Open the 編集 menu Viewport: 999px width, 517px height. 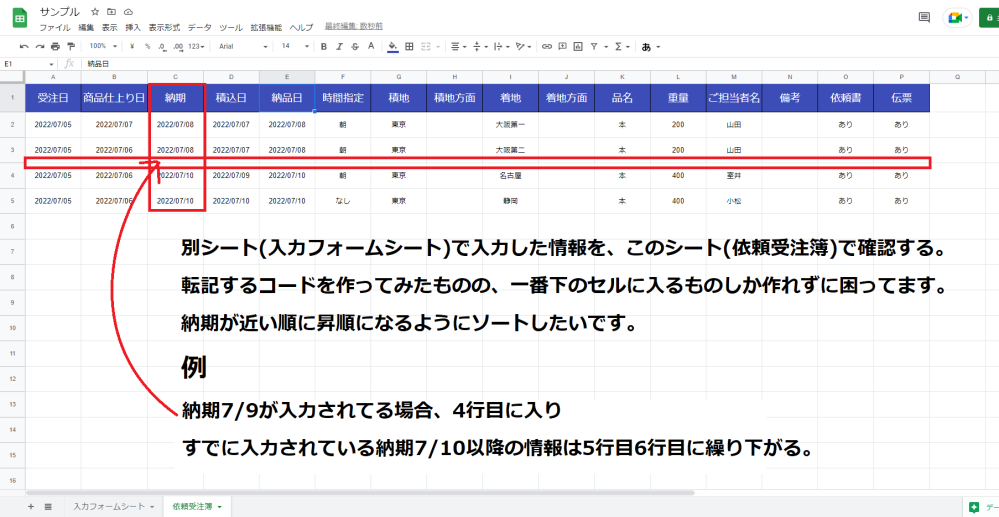pos(86,27)
